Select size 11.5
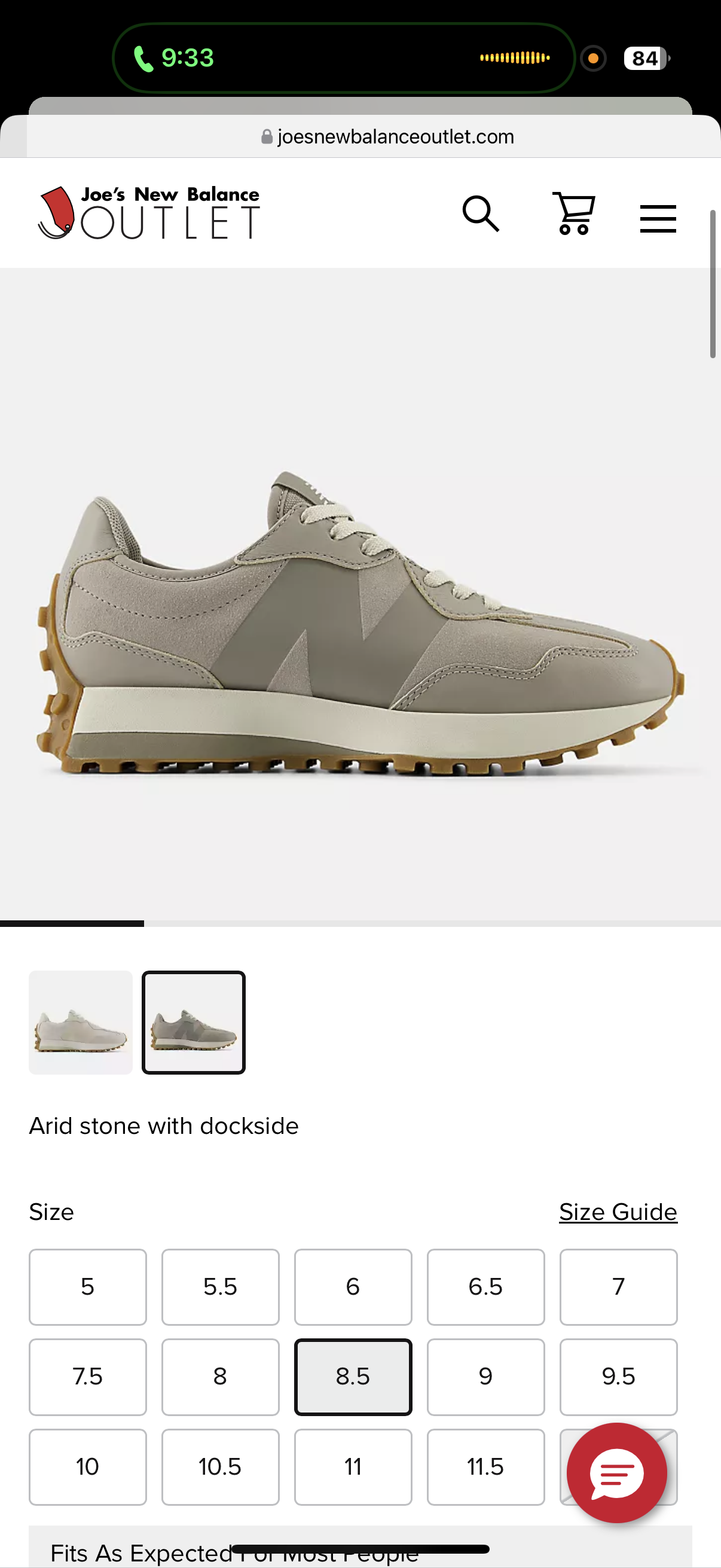This screenshot has height=1568, width=721. [485, 1467]
